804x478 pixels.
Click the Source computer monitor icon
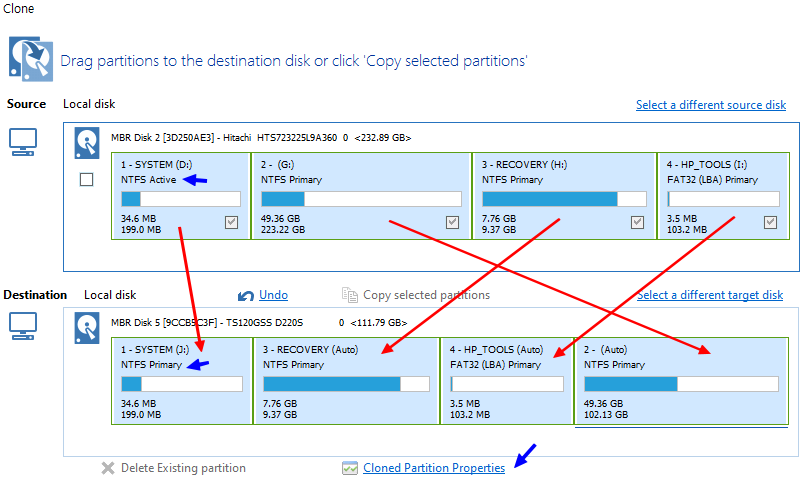(23, 143)
